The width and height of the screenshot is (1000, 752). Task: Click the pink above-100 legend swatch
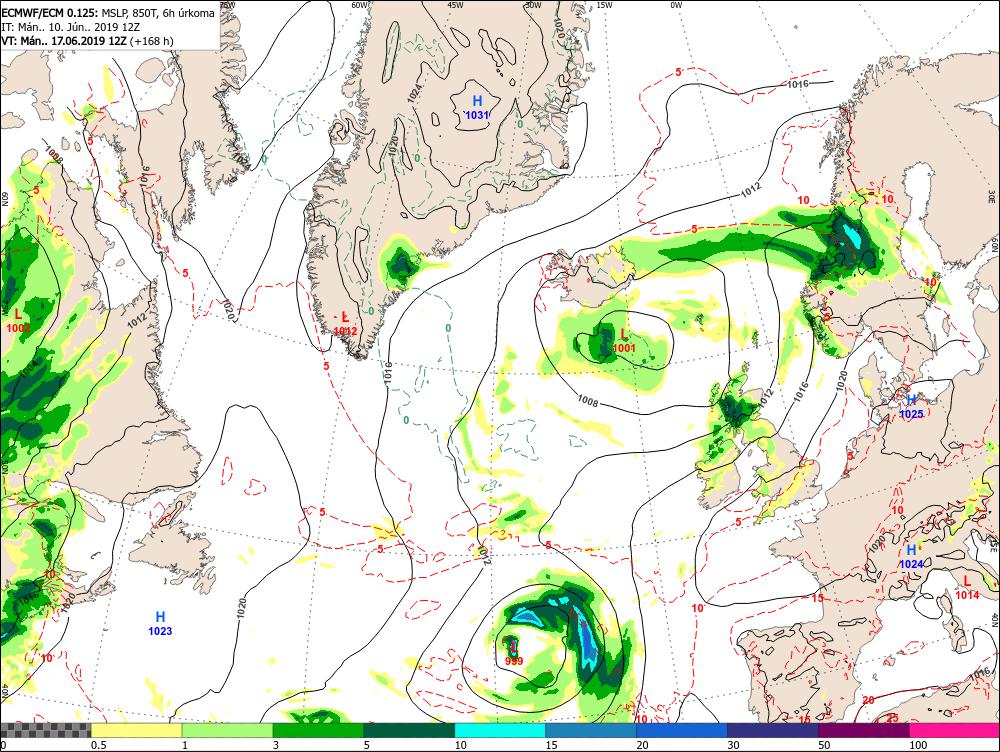955,730
